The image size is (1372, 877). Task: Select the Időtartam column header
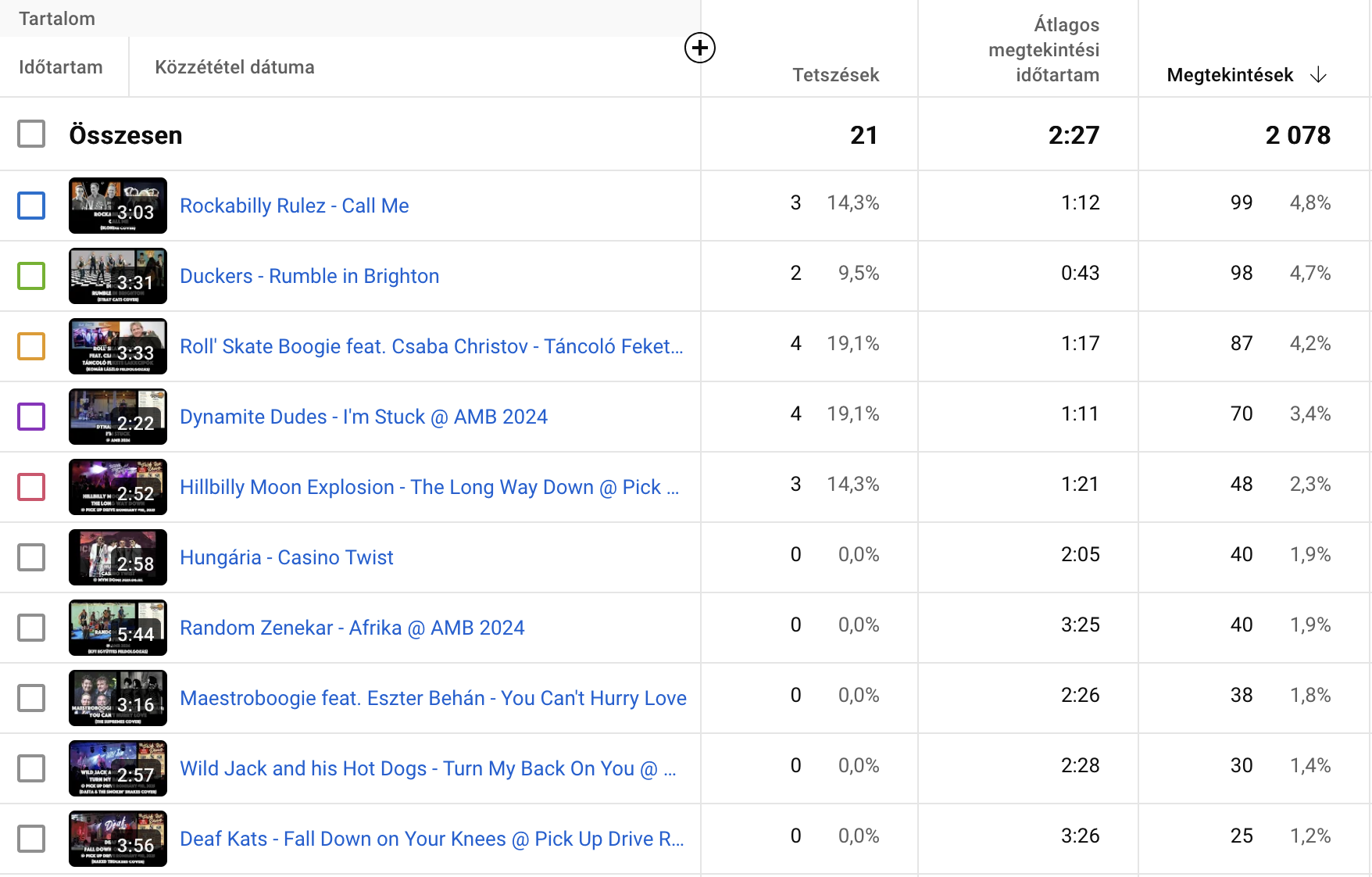point(61,67)
